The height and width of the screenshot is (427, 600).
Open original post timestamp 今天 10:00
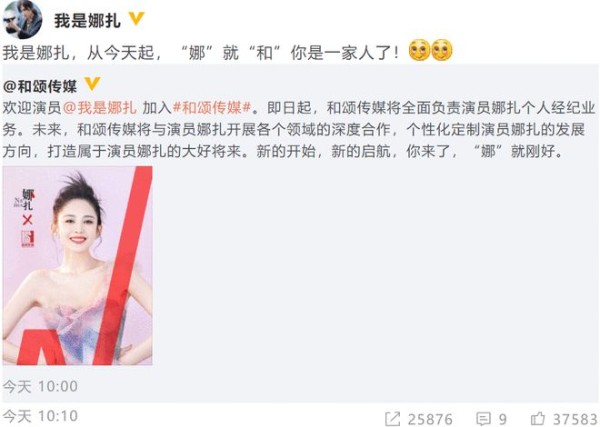tap(40, 386)
